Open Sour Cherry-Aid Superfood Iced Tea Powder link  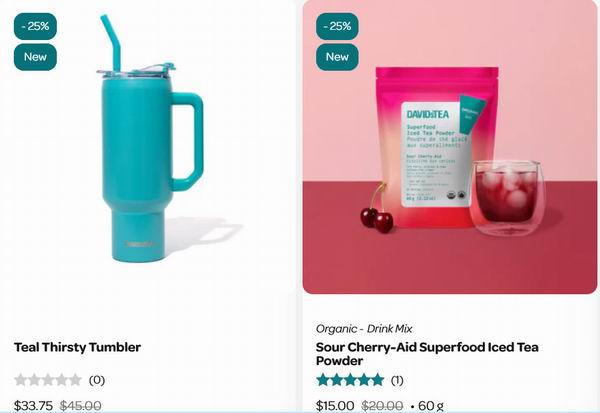(x=427, y=354)
